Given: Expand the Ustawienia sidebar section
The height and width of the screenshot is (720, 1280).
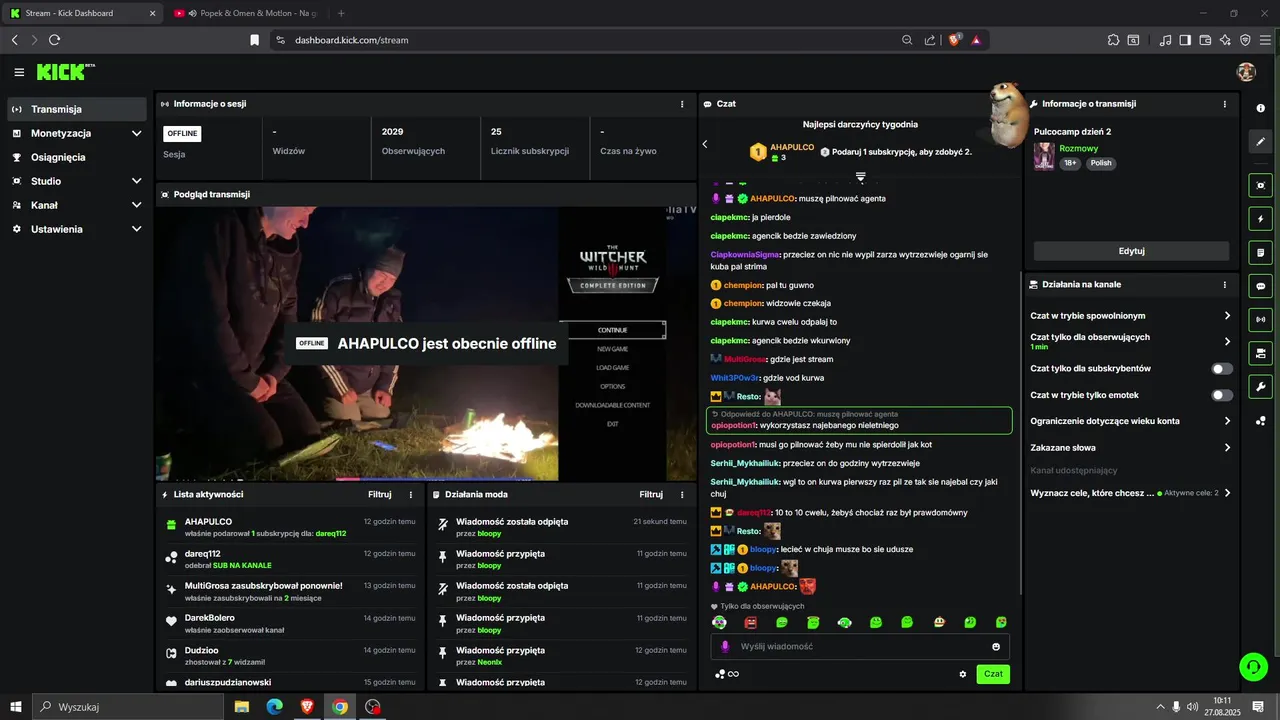Looking at the screenshot, I should click(x=136, y=229).
